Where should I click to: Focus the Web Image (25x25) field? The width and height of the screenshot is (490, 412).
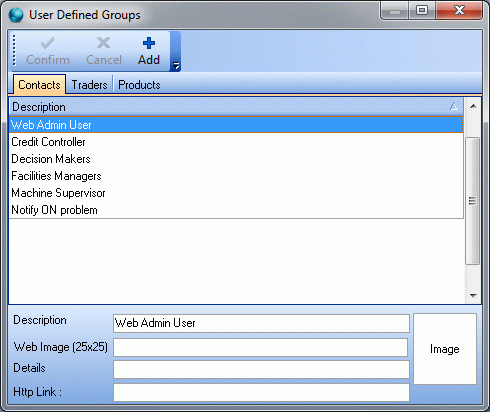click(261, 347)
